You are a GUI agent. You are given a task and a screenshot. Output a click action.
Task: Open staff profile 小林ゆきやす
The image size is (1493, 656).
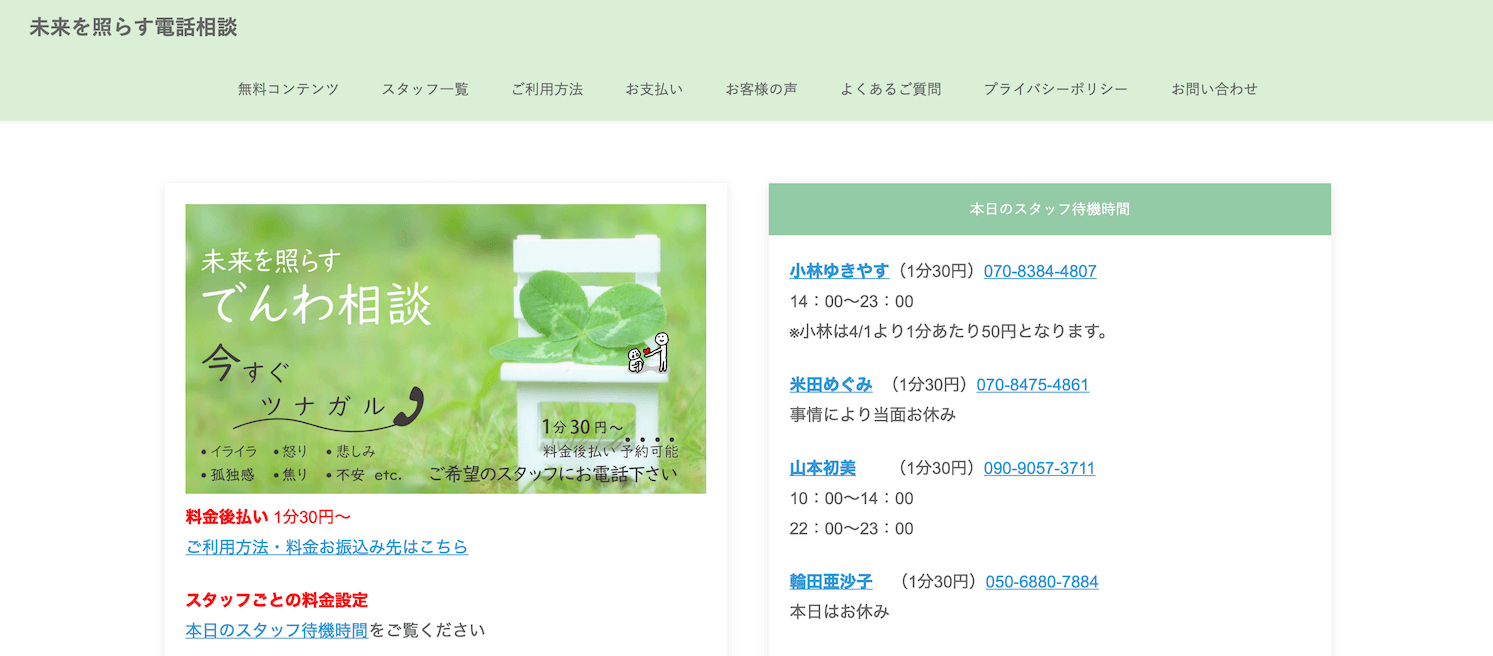coord(838,271)
